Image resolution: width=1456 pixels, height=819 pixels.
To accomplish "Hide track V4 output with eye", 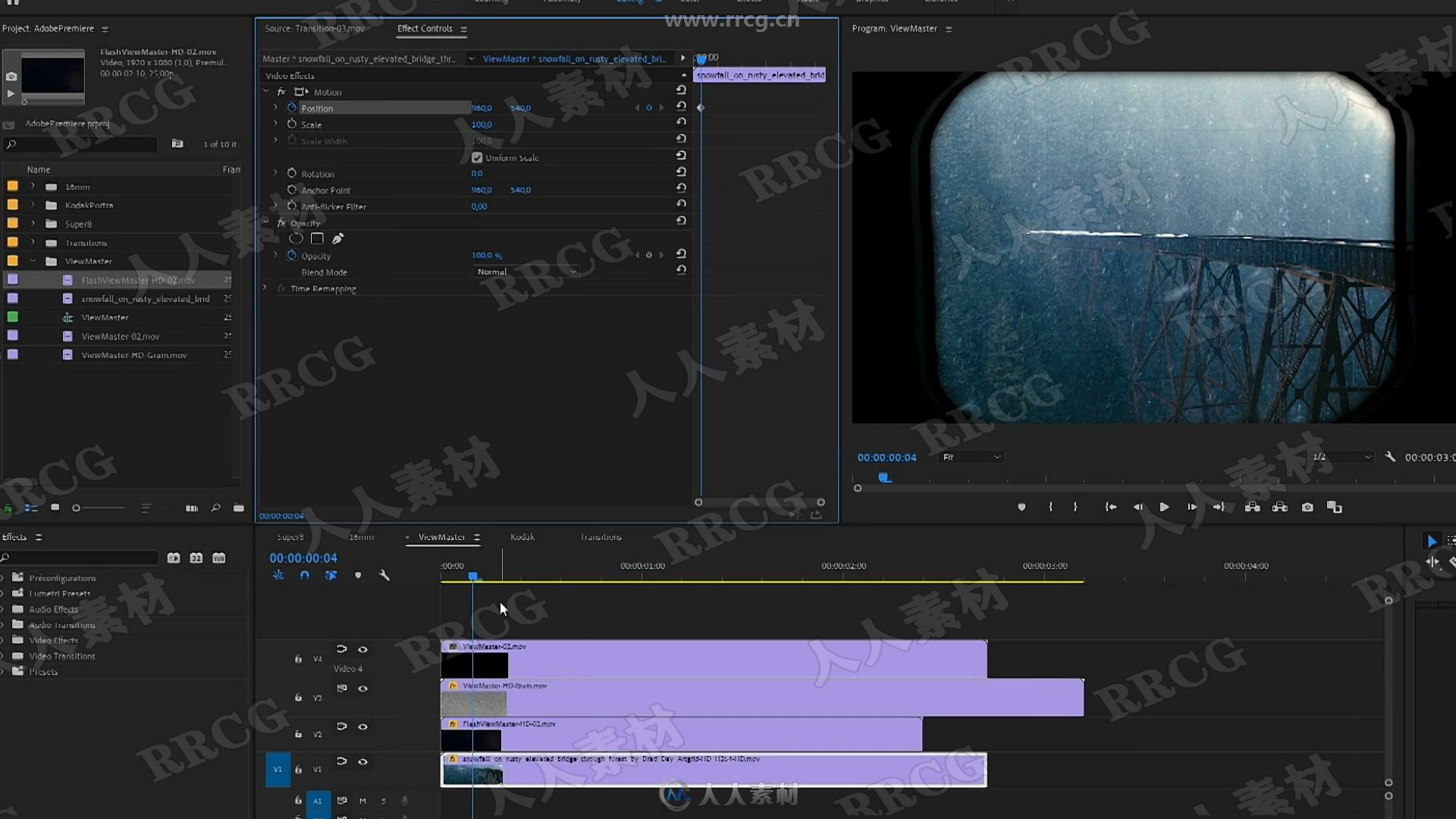I will pyautogui.click(x=362, y=649).
